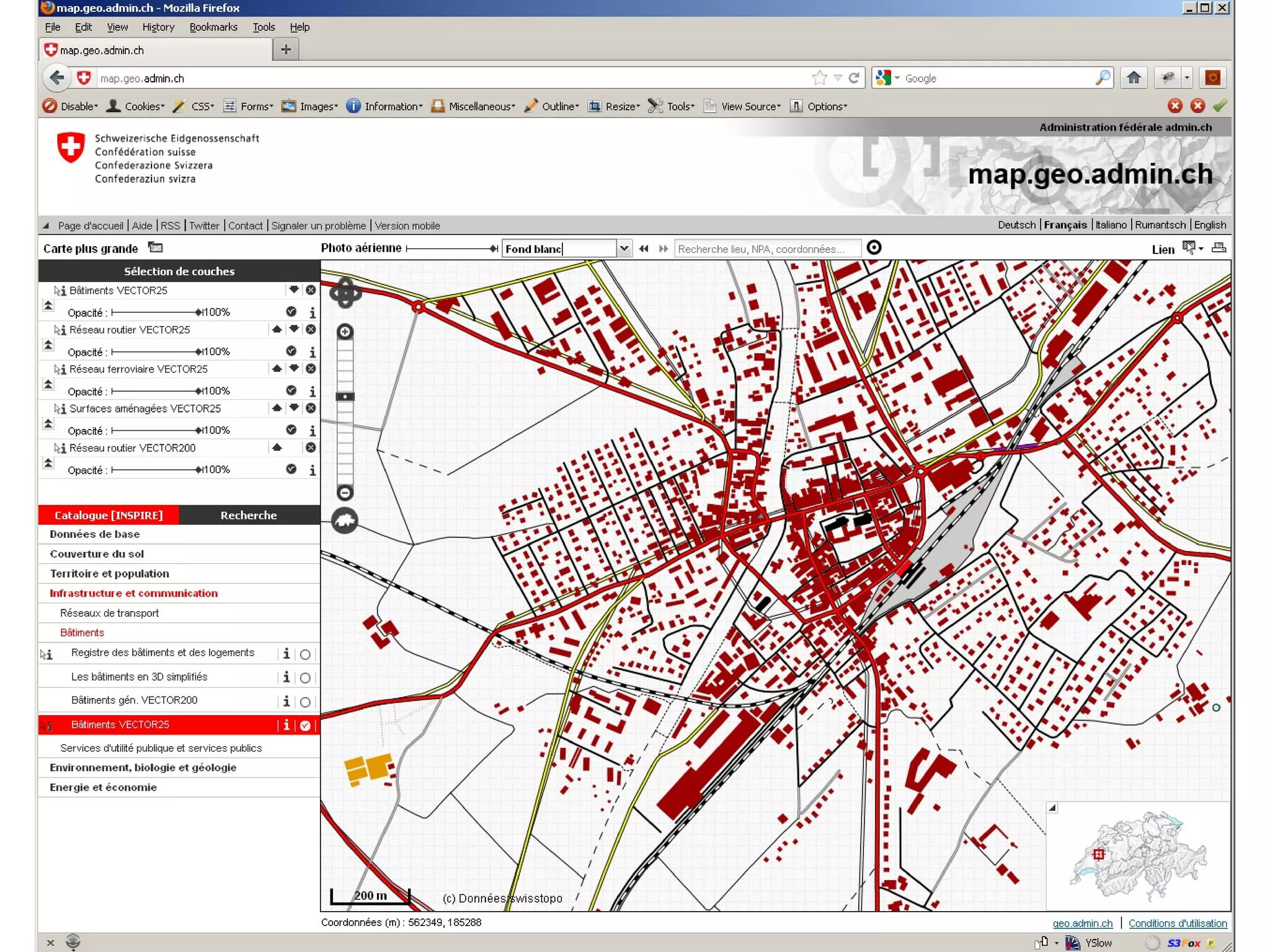Adjust the Photo aérienne blend slider

(494, 249)
